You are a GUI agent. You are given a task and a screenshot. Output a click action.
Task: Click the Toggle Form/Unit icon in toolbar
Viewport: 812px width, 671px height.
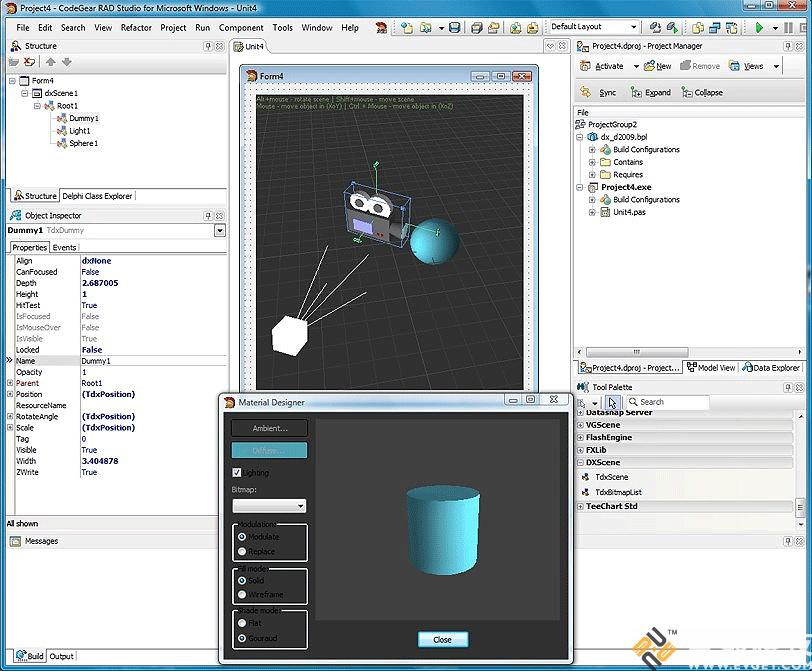tap(732, 27)
